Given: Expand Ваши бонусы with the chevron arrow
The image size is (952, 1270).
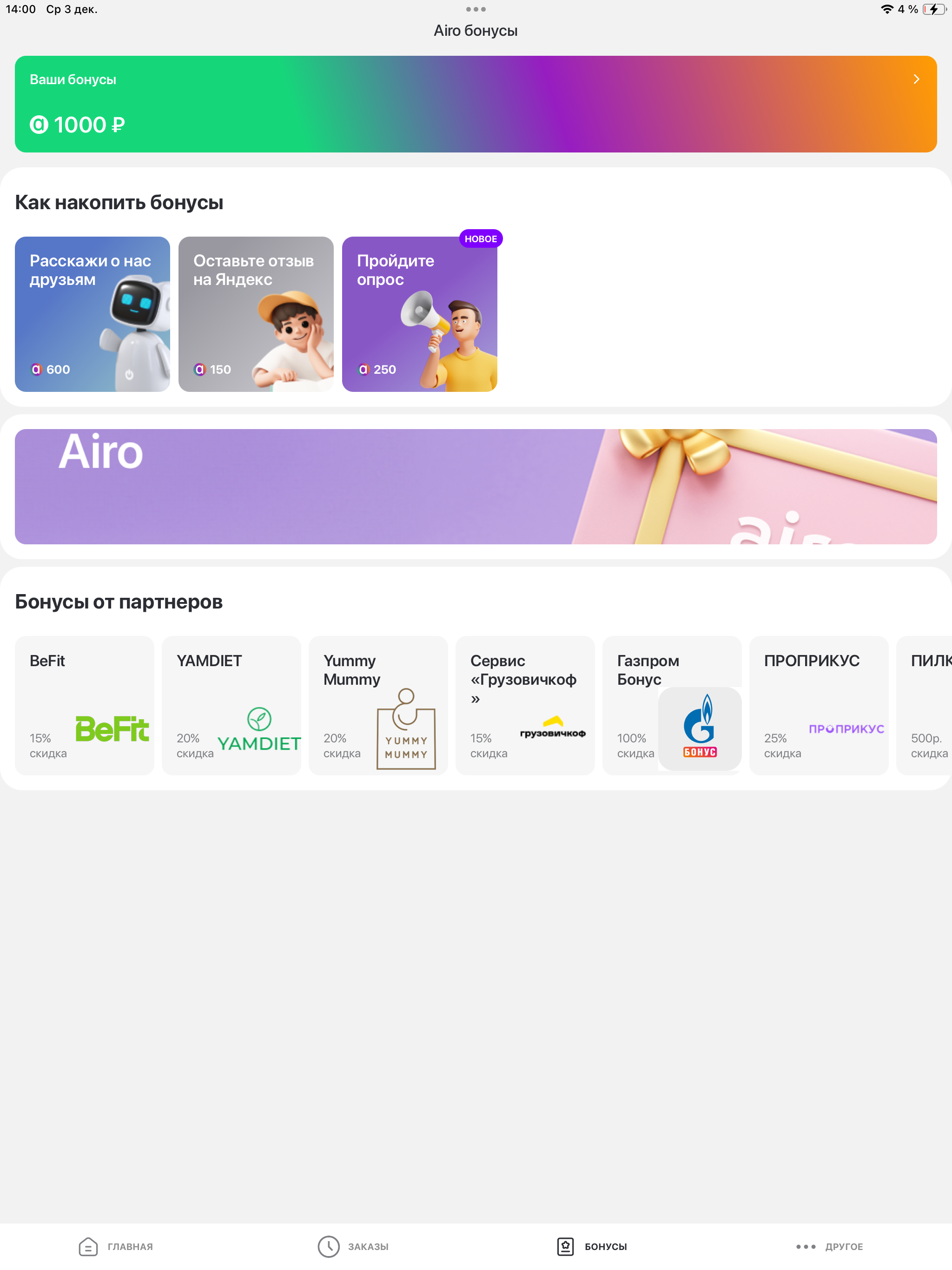Looking at the screenshot, I should 916,79.
